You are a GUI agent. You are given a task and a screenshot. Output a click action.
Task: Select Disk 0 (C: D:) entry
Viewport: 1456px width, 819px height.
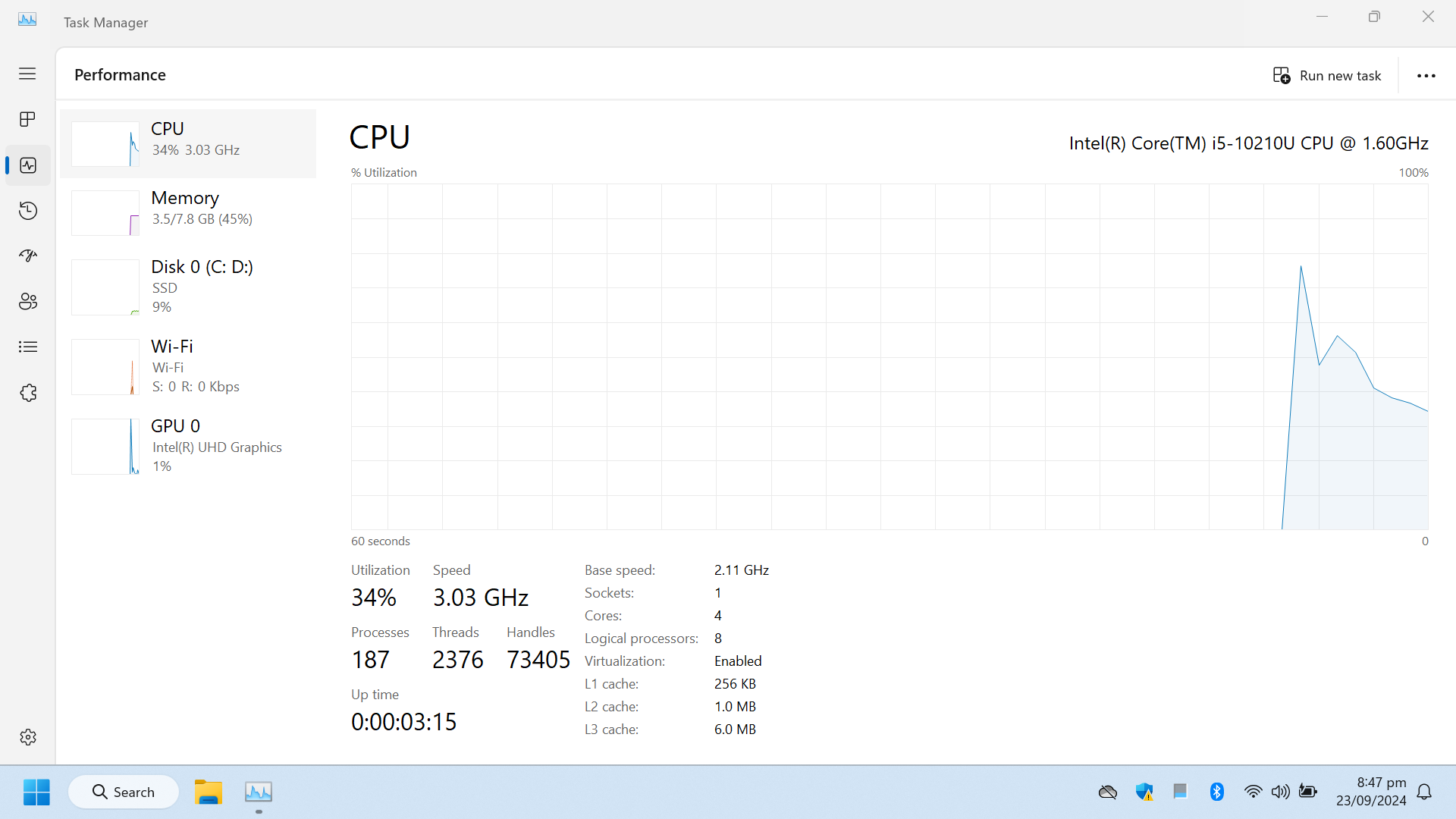(x=188, y=287)
